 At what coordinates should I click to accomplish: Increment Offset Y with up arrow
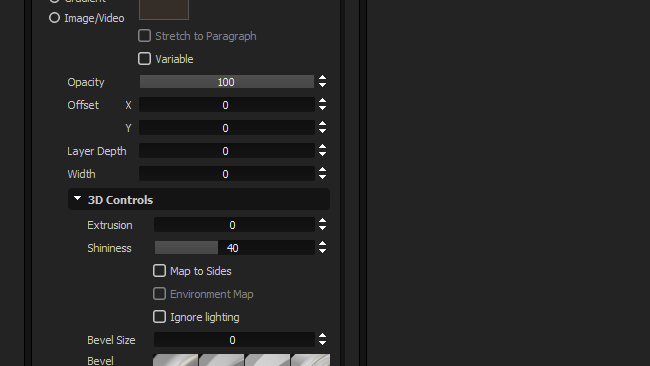tap(323, 124)
